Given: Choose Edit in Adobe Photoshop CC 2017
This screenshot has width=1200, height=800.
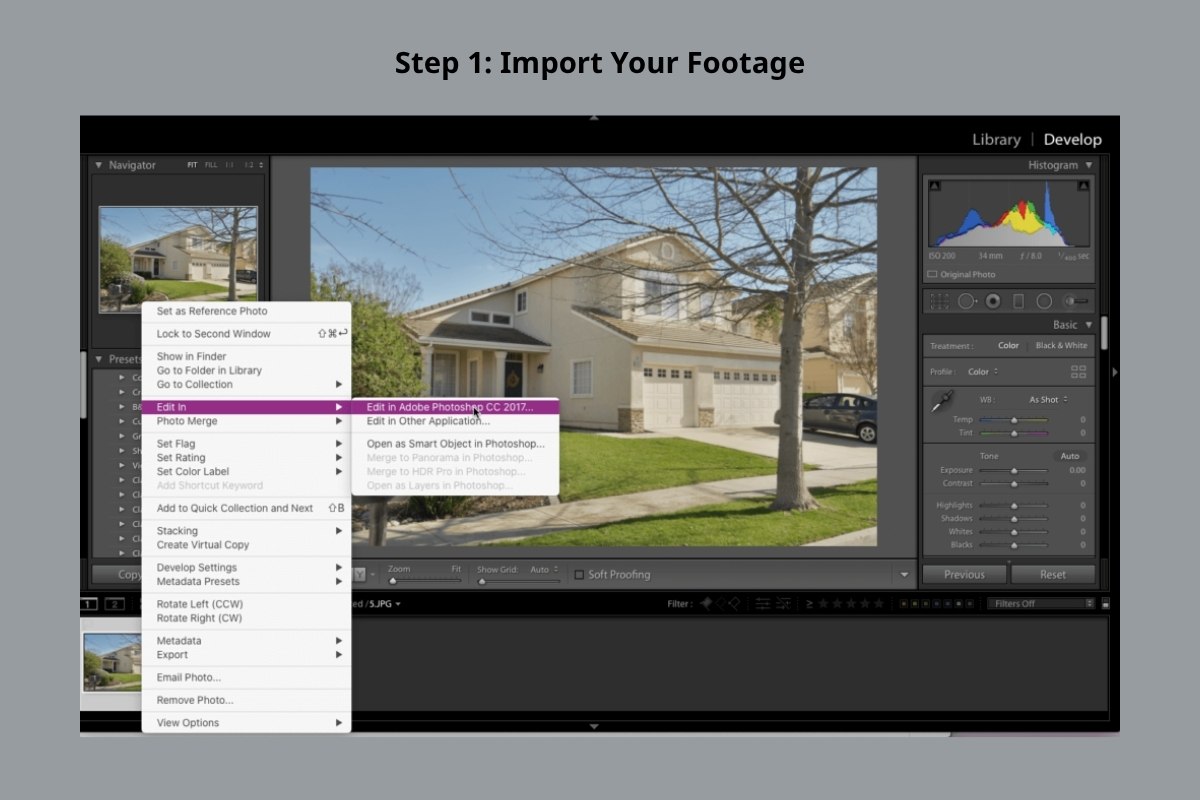Looking at the screenshot, I should click(449, 407).
